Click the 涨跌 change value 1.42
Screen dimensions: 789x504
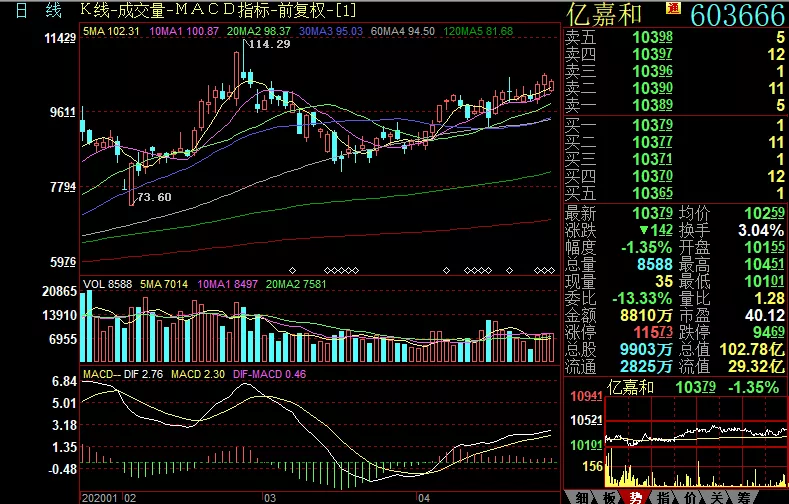click(x=656, y=230)
